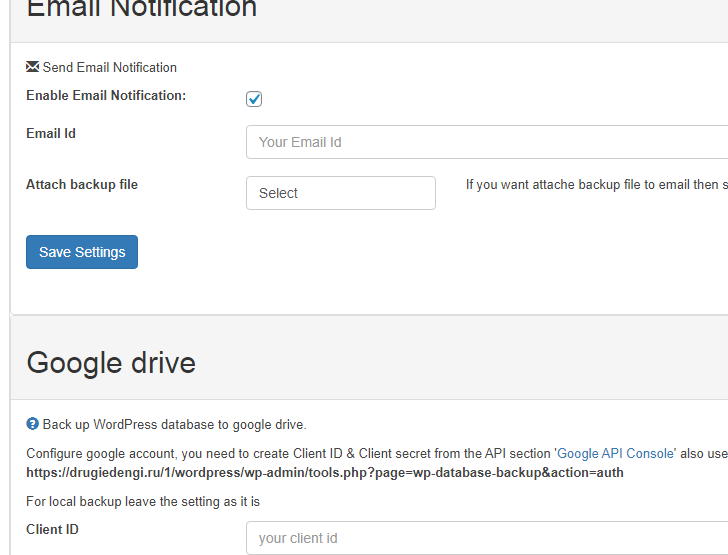This screenshot has height=555, width=728.
Task: Click the Send Email Notification text
Action: point(110,68)
